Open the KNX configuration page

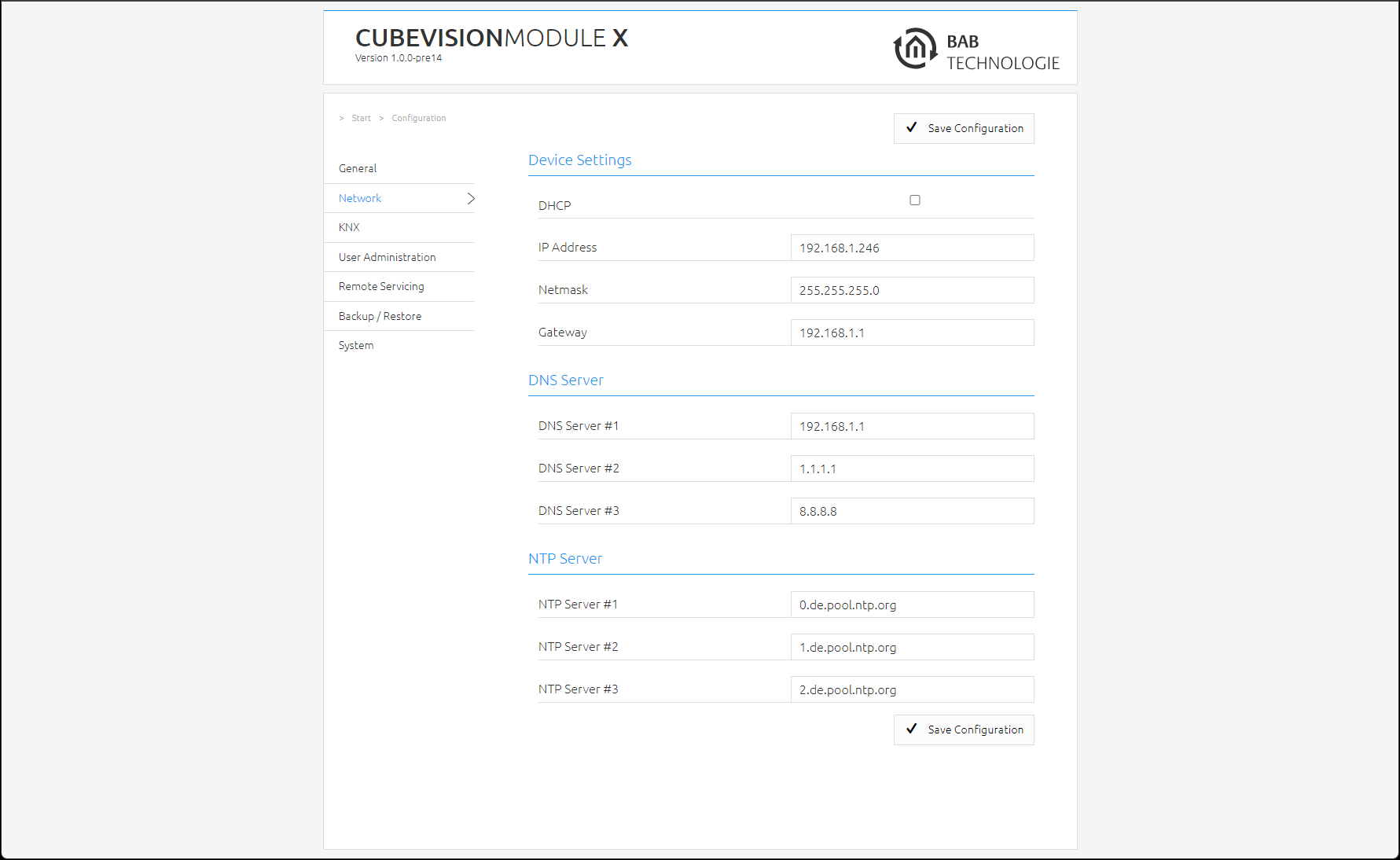click(x=349, y=227)
